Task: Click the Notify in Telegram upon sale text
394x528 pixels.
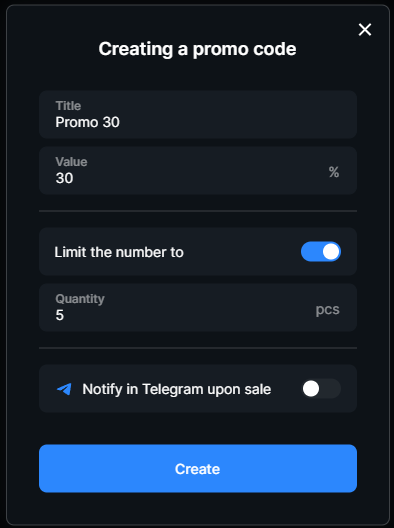Action: (177, 389)
